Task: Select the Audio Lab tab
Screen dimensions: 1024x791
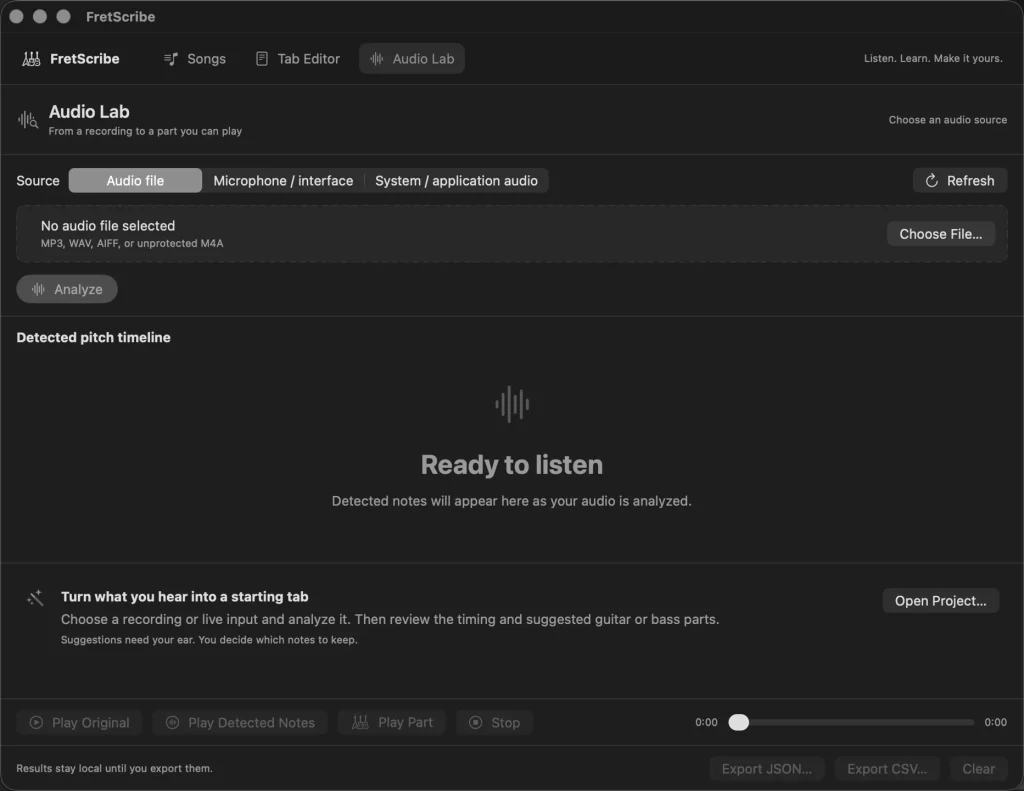Action: [x=412, y=59]
